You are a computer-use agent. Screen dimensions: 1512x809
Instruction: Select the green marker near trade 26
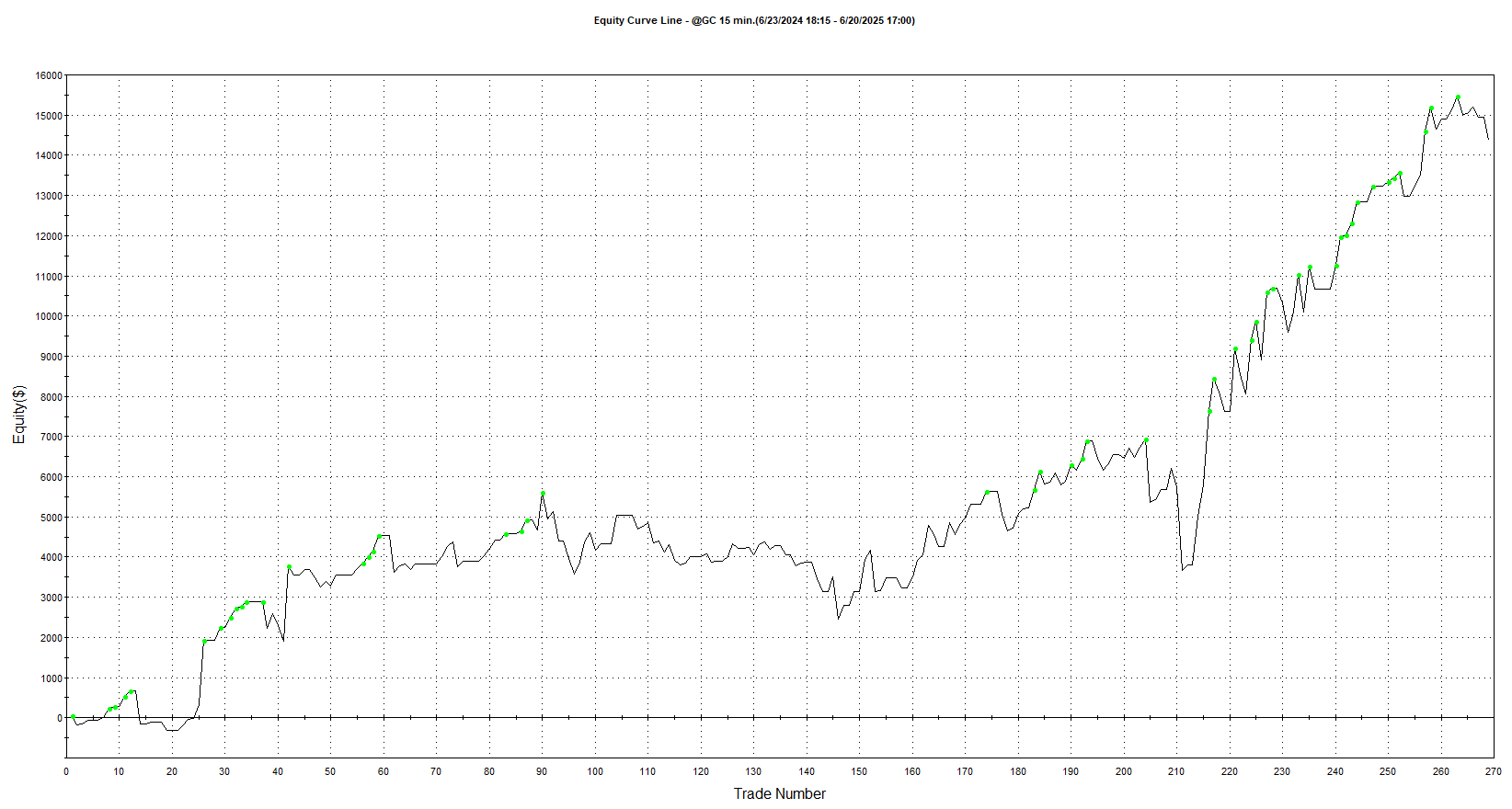coord(204,641)
